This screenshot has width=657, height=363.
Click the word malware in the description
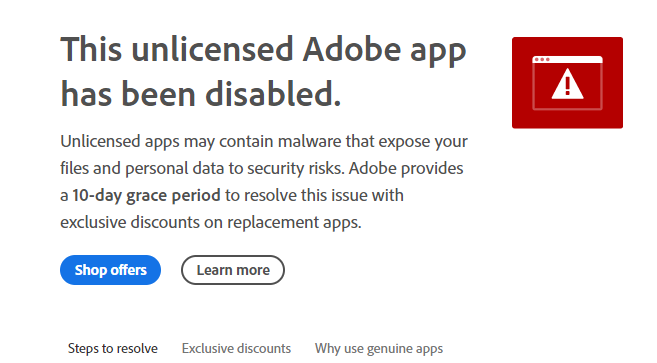coord(310,142)
